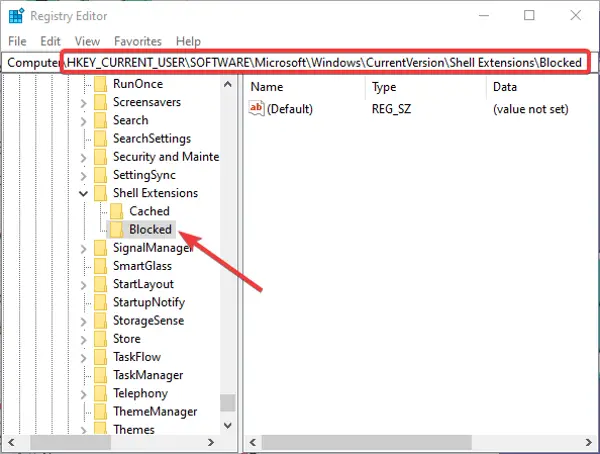Click the (Default) string value icon
Image resolution: width=600 pixels, height=454 pixels.
tap(256, 108)
